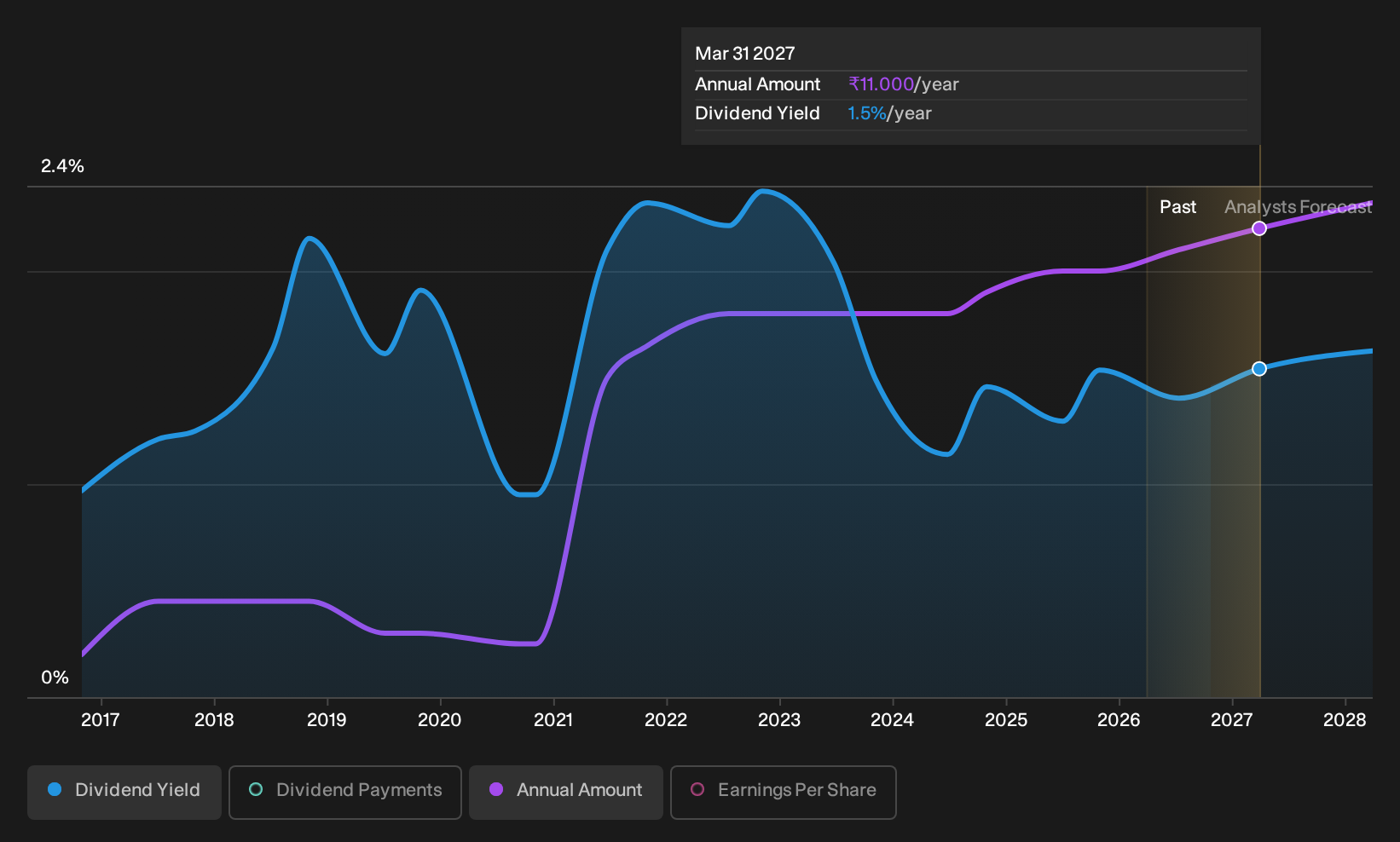The width and height of the screenshot is (1400, 842).
Task: Click the 2021 x-axis label
Action: click(553, 720)
